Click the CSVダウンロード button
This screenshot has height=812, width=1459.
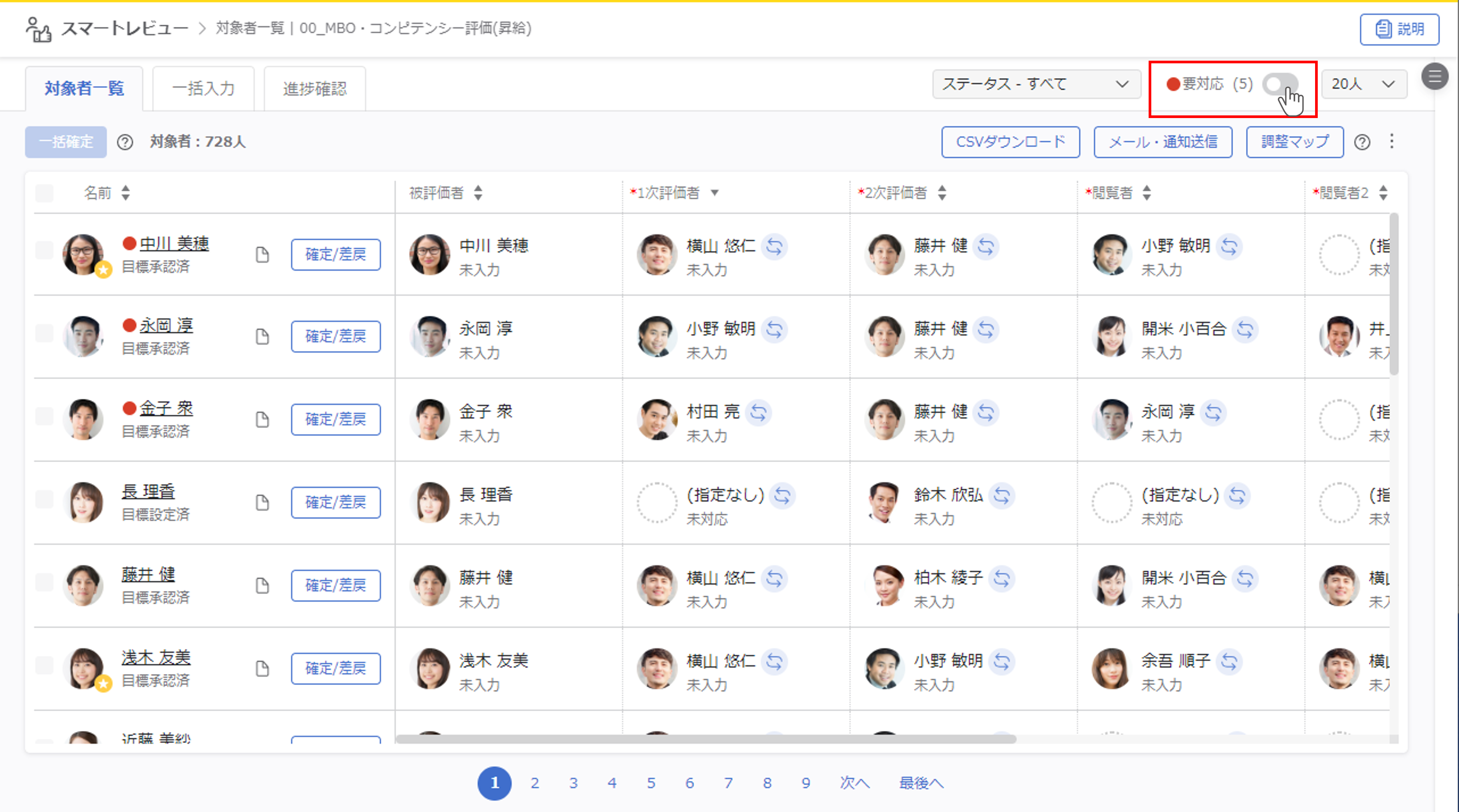click(x=1010, y=142)
